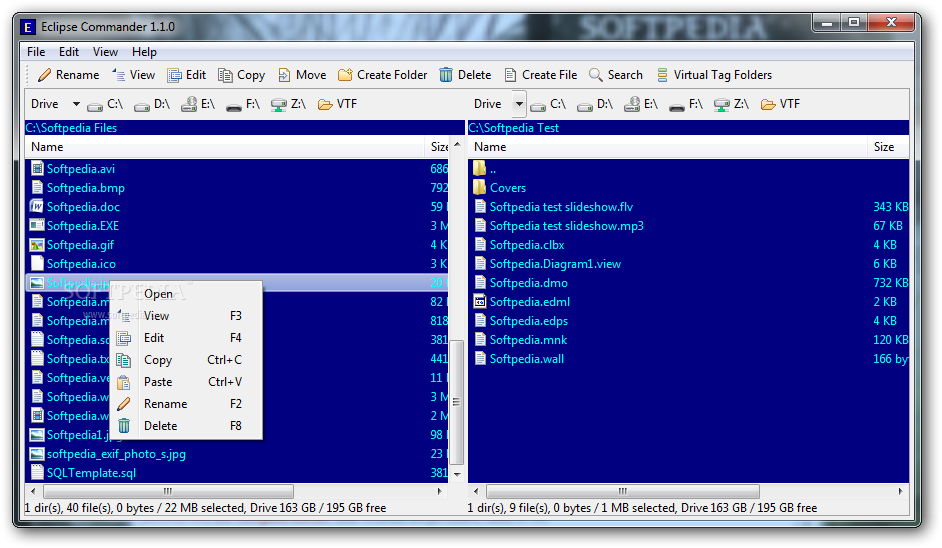This screenshot has width=942, height=548.
Task: Switch the right pane to drive F:\
Action: coord(685,105)
